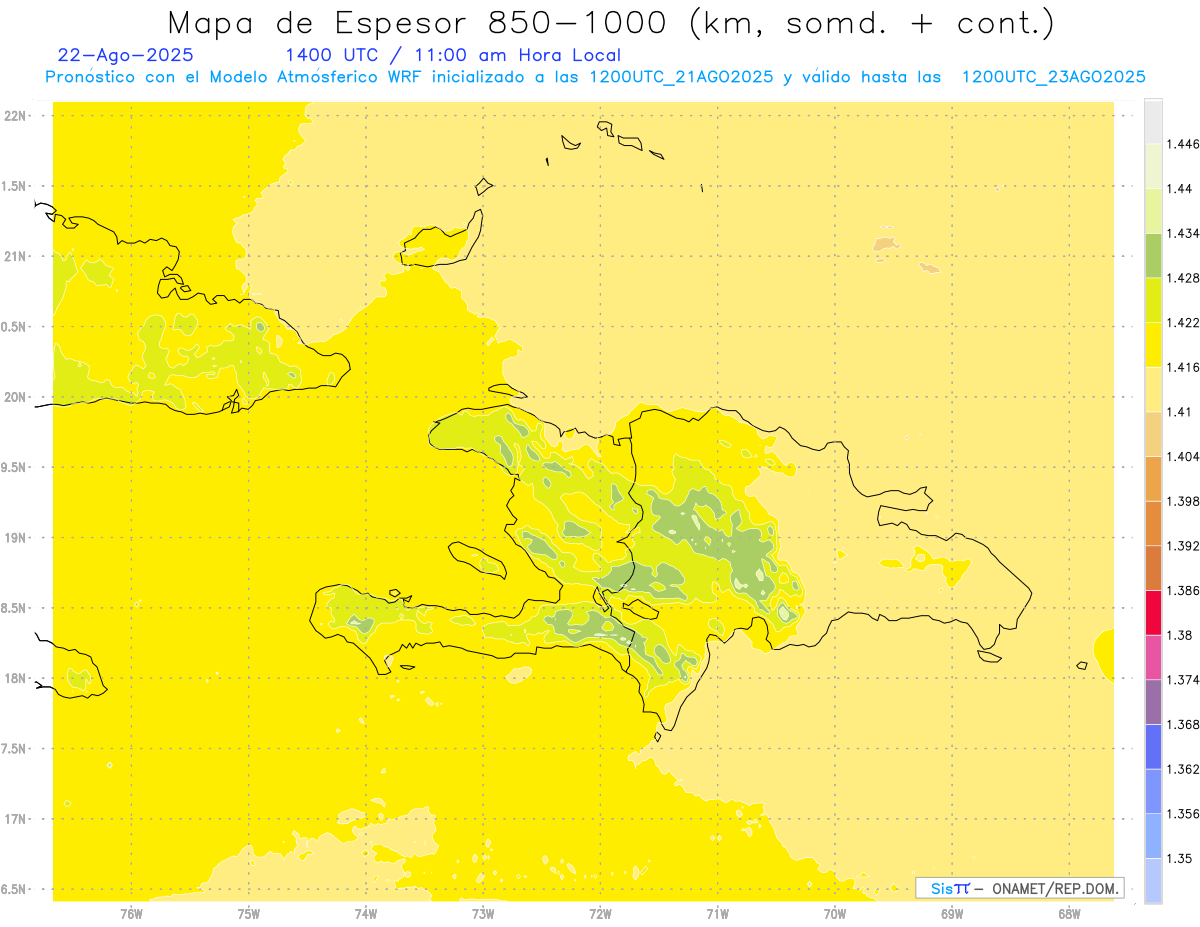Viewport: 1200px width, 927px height.
Task: Click the legend value 1.38
Action: click(x=1180, y=635)
